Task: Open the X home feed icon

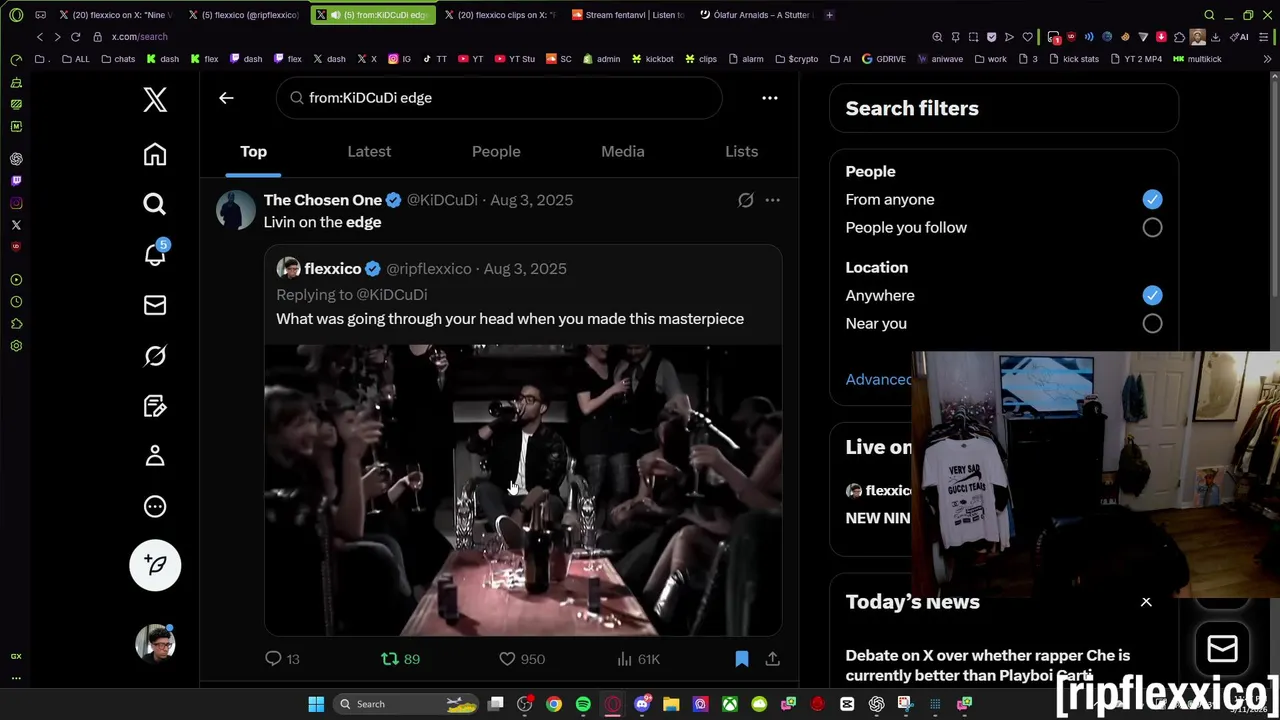Action: (155, 155)
